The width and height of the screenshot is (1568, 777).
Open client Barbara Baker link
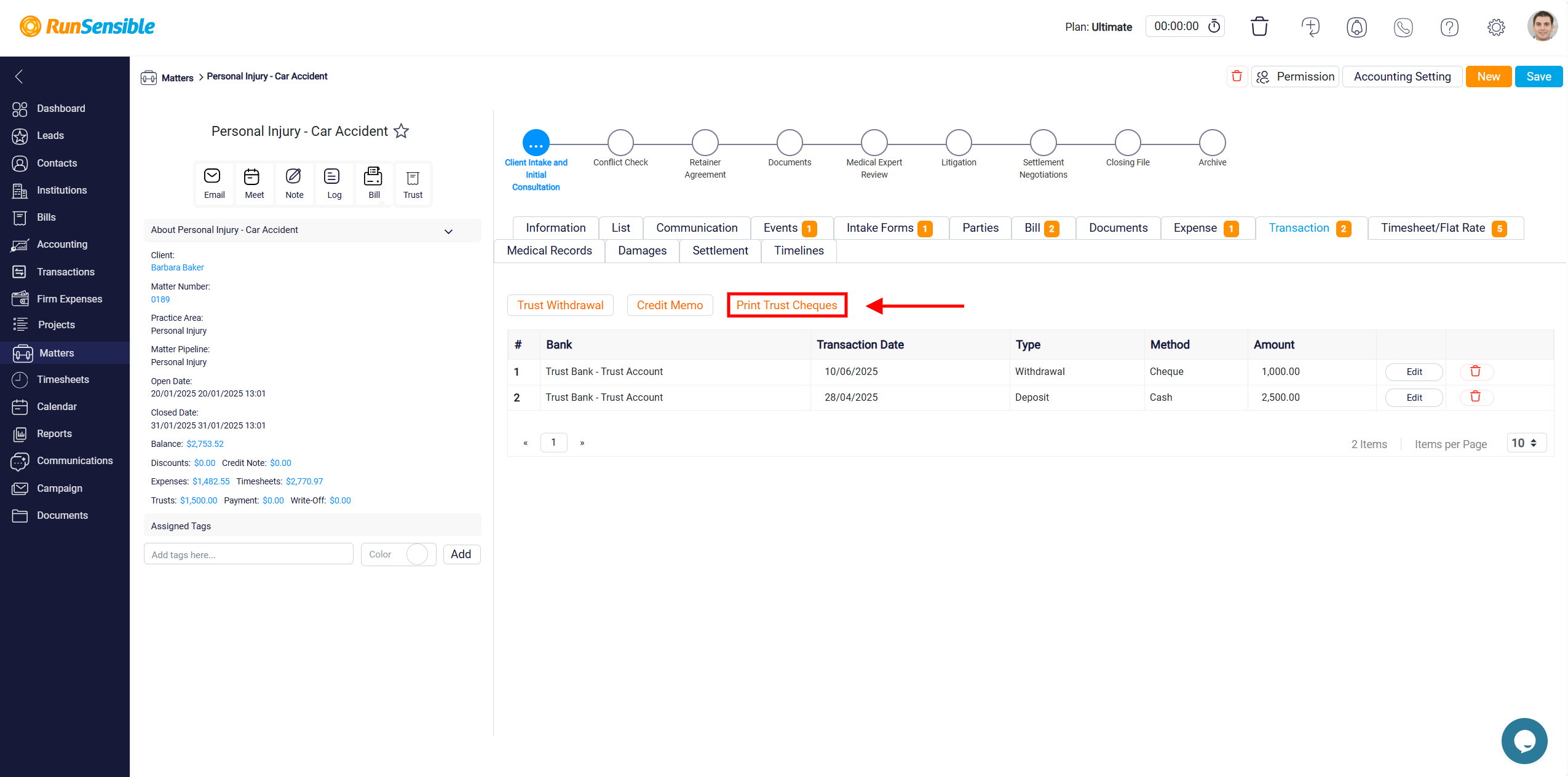click(x=177, y=267)
